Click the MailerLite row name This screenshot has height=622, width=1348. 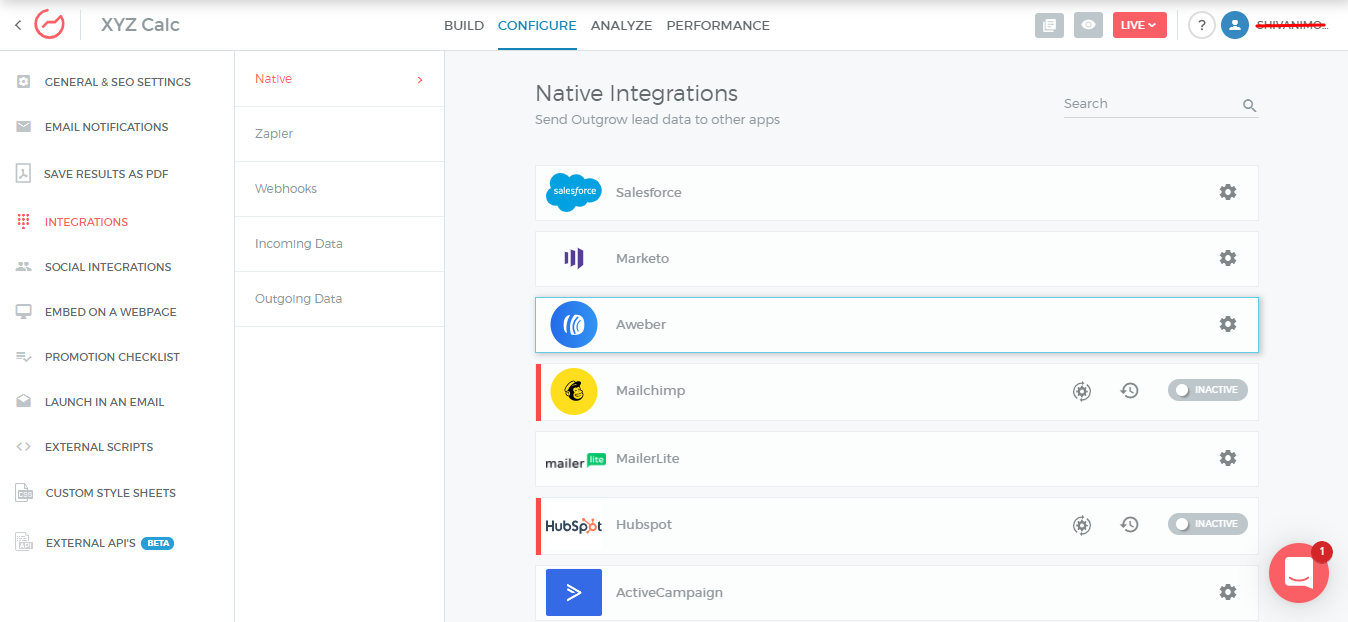click(648, 458)
